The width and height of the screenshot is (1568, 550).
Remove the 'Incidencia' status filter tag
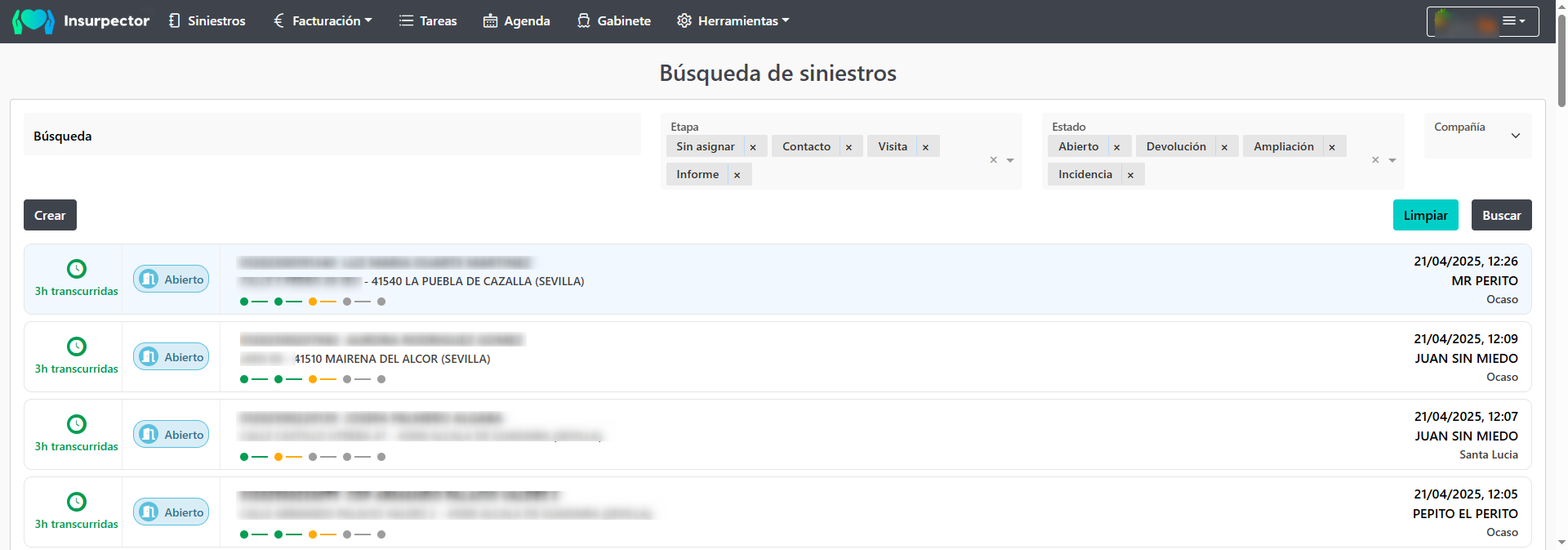coord(1130,175)
